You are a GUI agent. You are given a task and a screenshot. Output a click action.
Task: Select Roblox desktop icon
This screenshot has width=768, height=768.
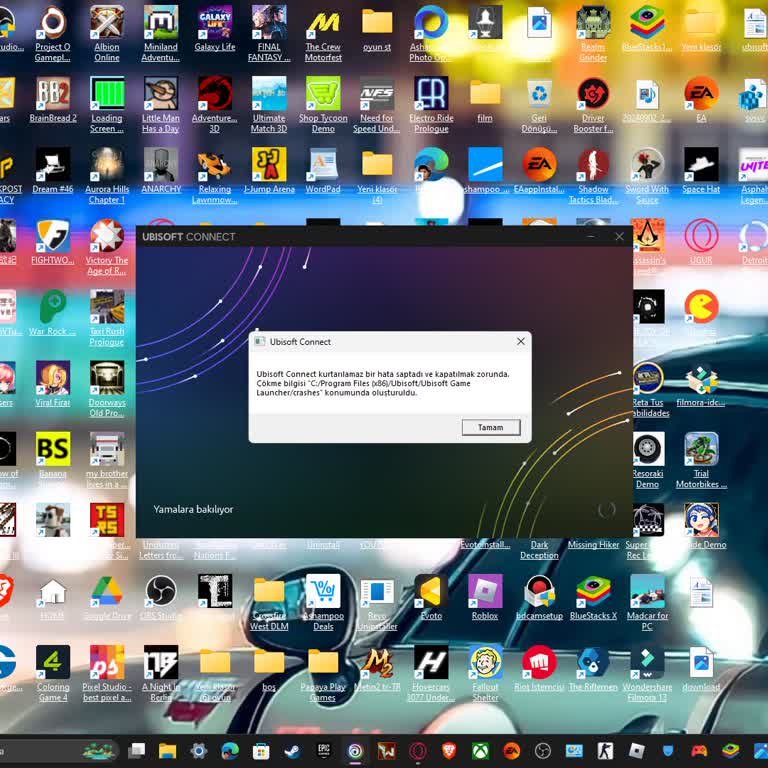point(485,598)
